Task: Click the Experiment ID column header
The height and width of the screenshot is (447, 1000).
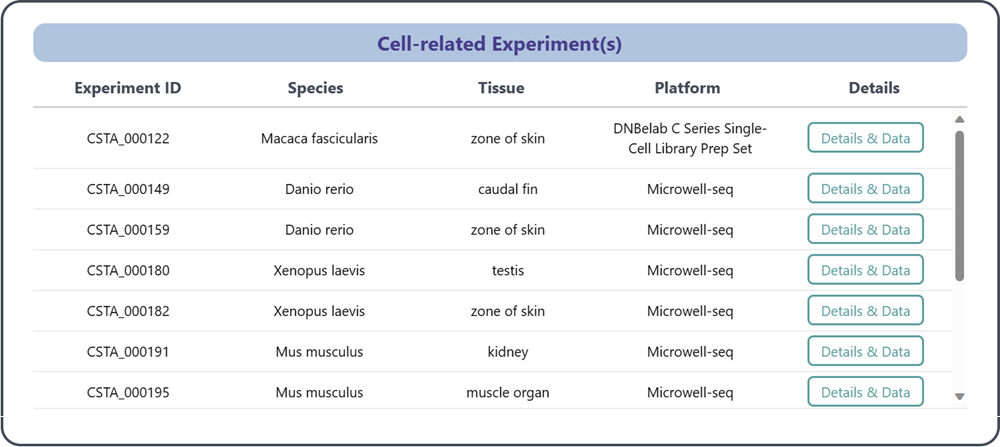Action: [128, 88]
